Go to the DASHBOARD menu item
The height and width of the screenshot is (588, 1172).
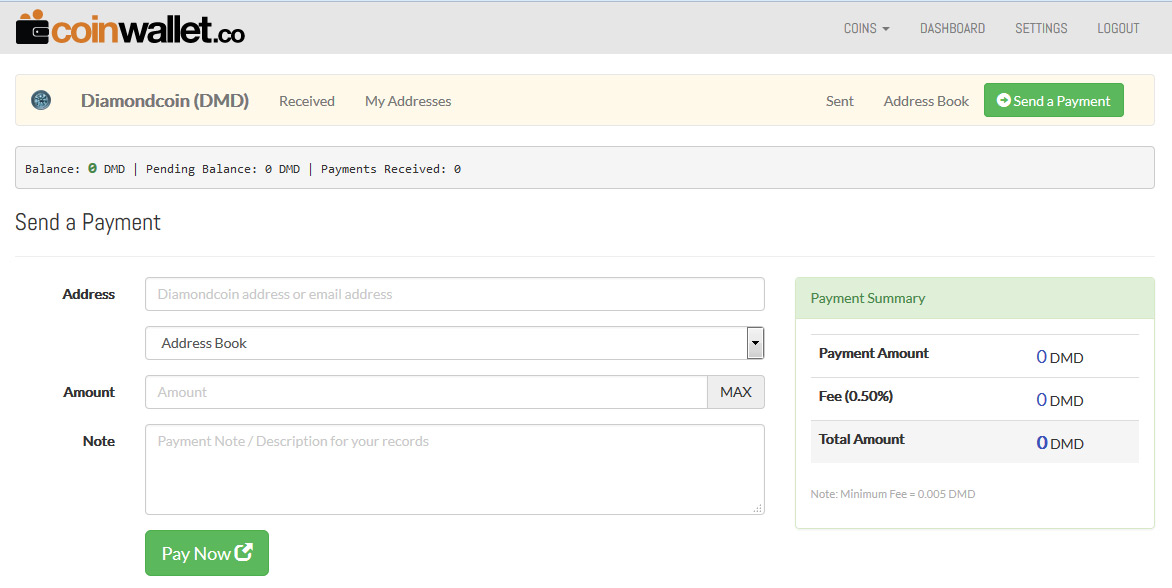tap(952, 28)
